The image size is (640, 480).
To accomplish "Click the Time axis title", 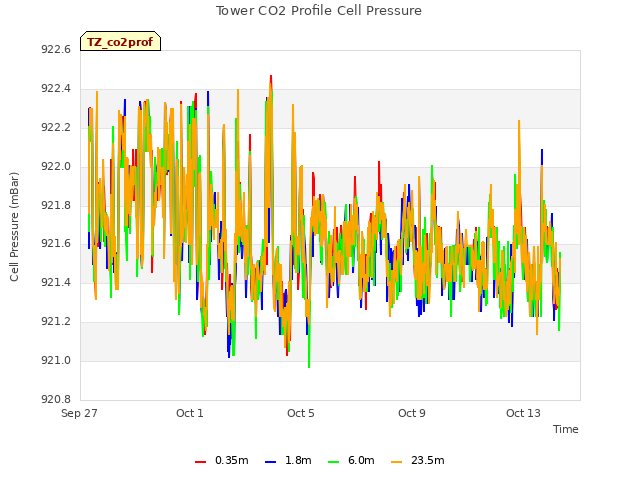I will point(566,429).
